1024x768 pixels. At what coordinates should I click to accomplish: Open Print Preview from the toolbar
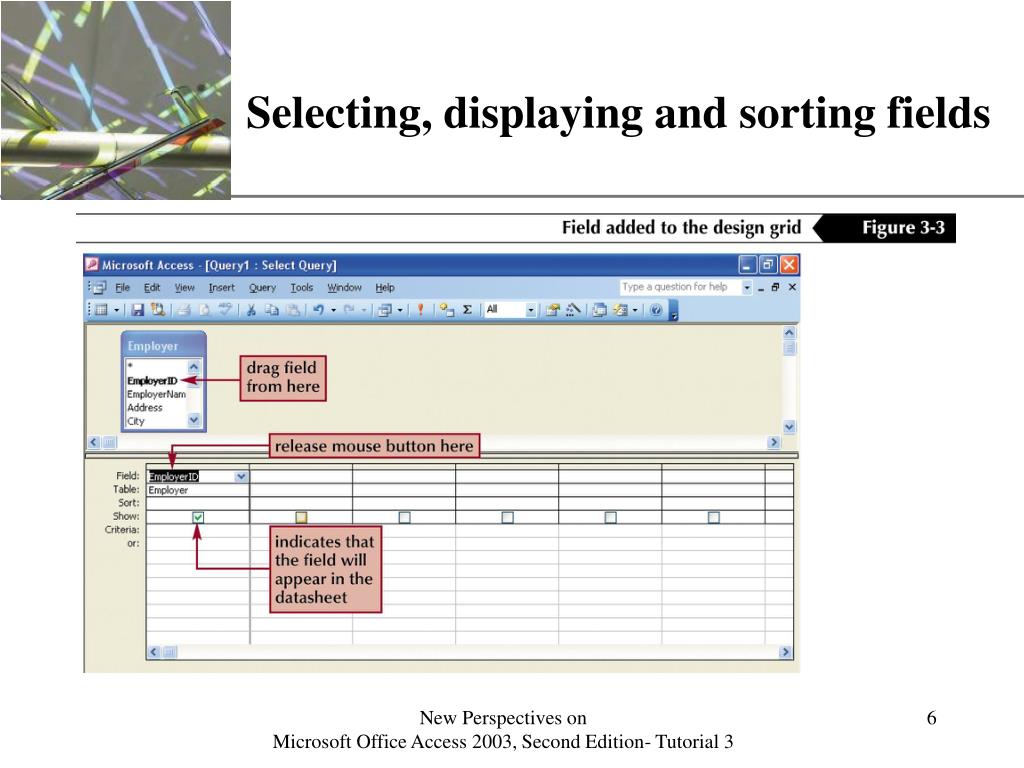pos(204,310)
